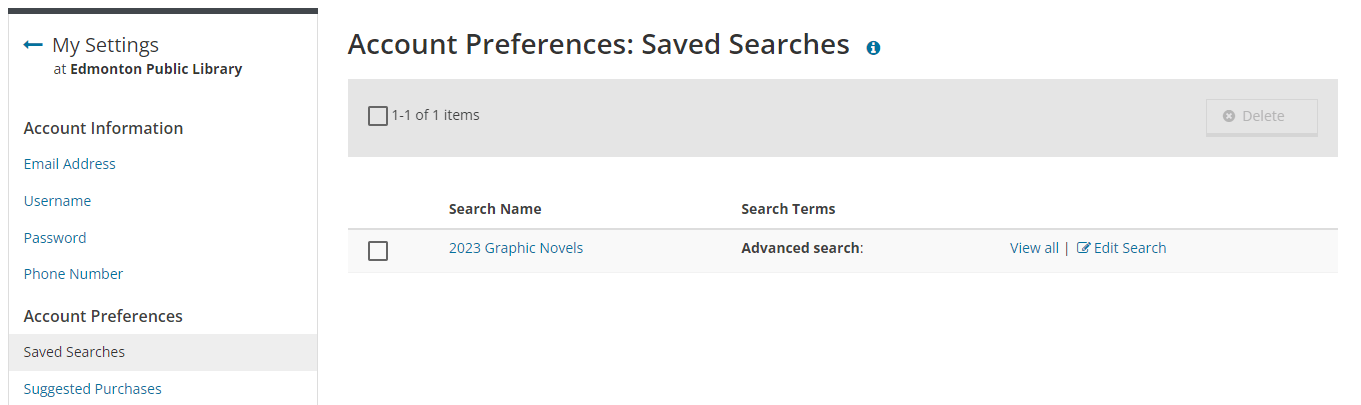Viewport: 1361px width, 405px height.
Task: Click the back arrow beside My Settings
Action: click(x=33, y=45)
